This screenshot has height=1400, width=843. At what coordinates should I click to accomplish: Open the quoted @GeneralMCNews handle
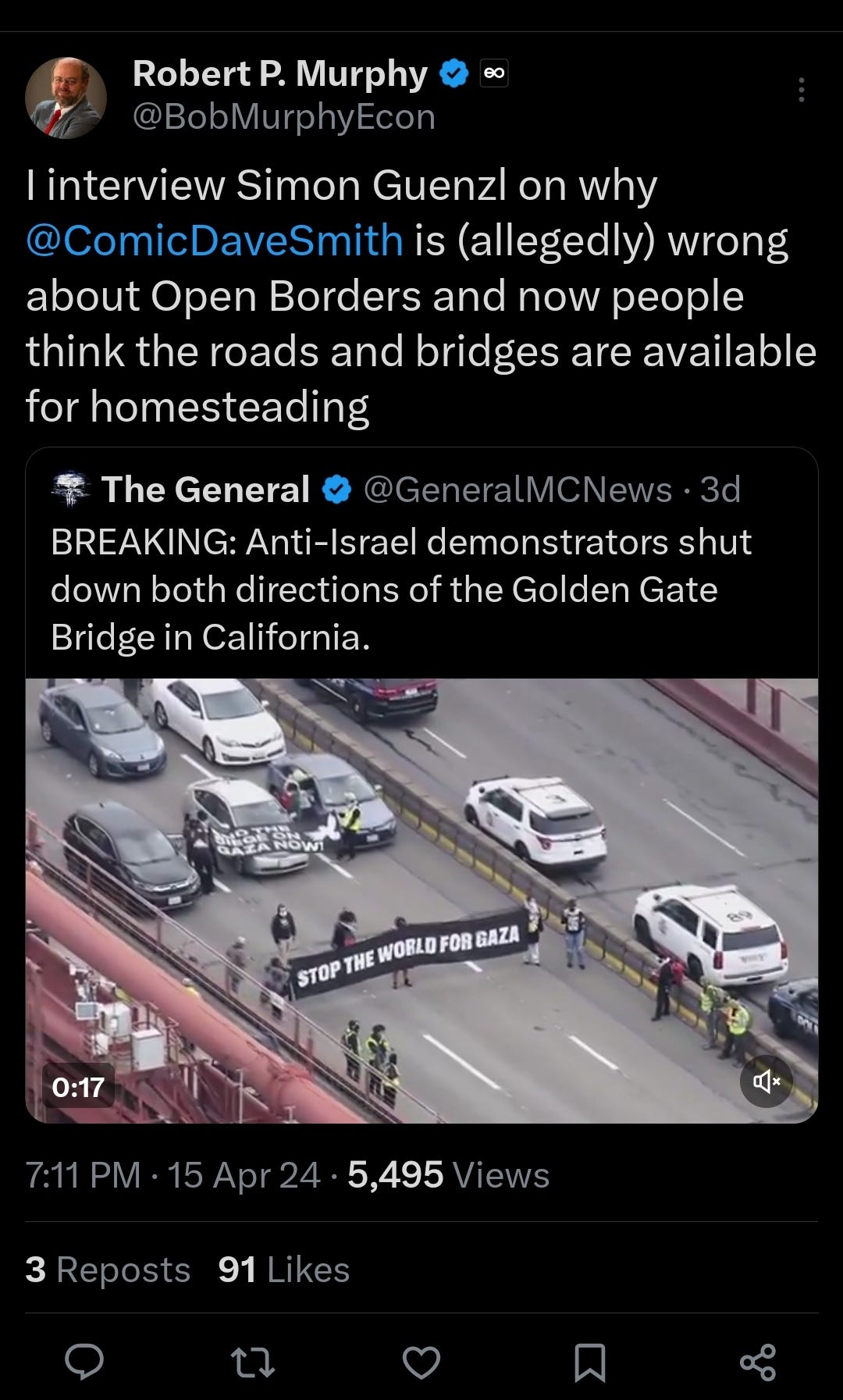tap(518, 490)
